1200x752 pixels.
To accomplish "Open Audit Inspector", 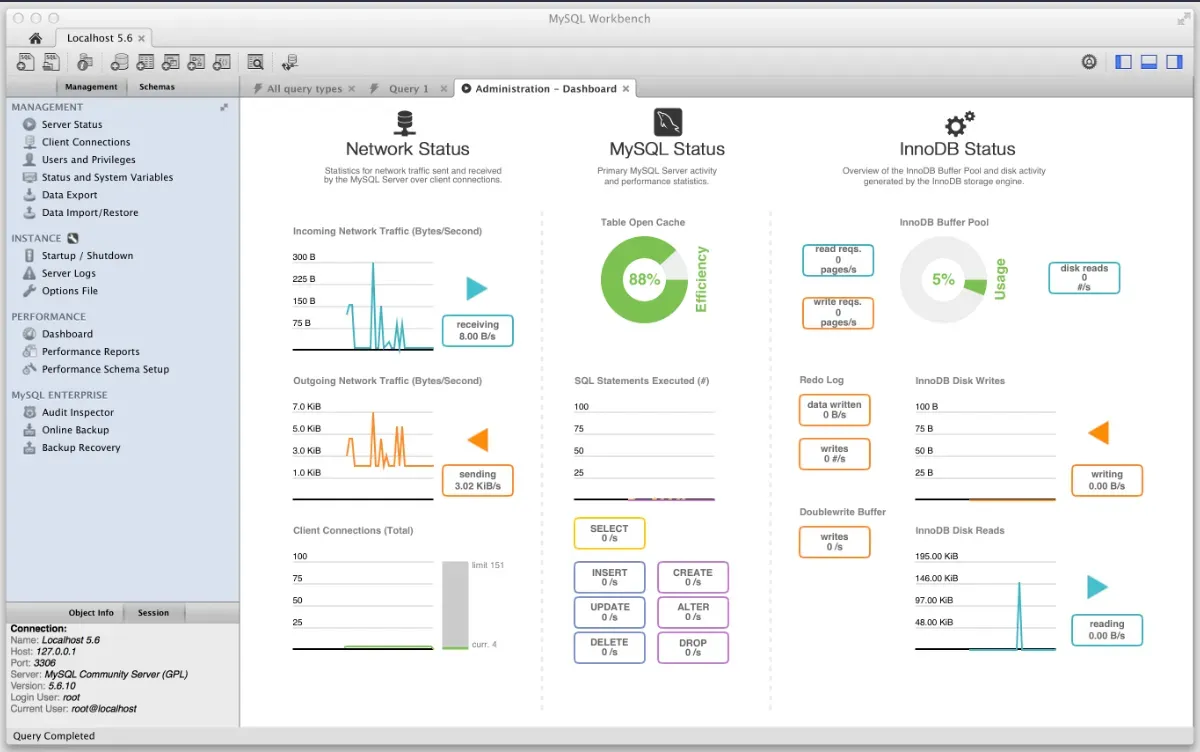I will (x=78, y=412).
